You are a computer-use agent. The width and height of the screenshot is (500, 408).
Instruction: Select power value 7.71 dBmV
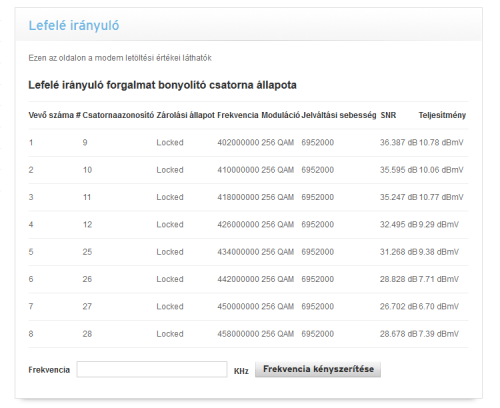(x=439, y=279)
